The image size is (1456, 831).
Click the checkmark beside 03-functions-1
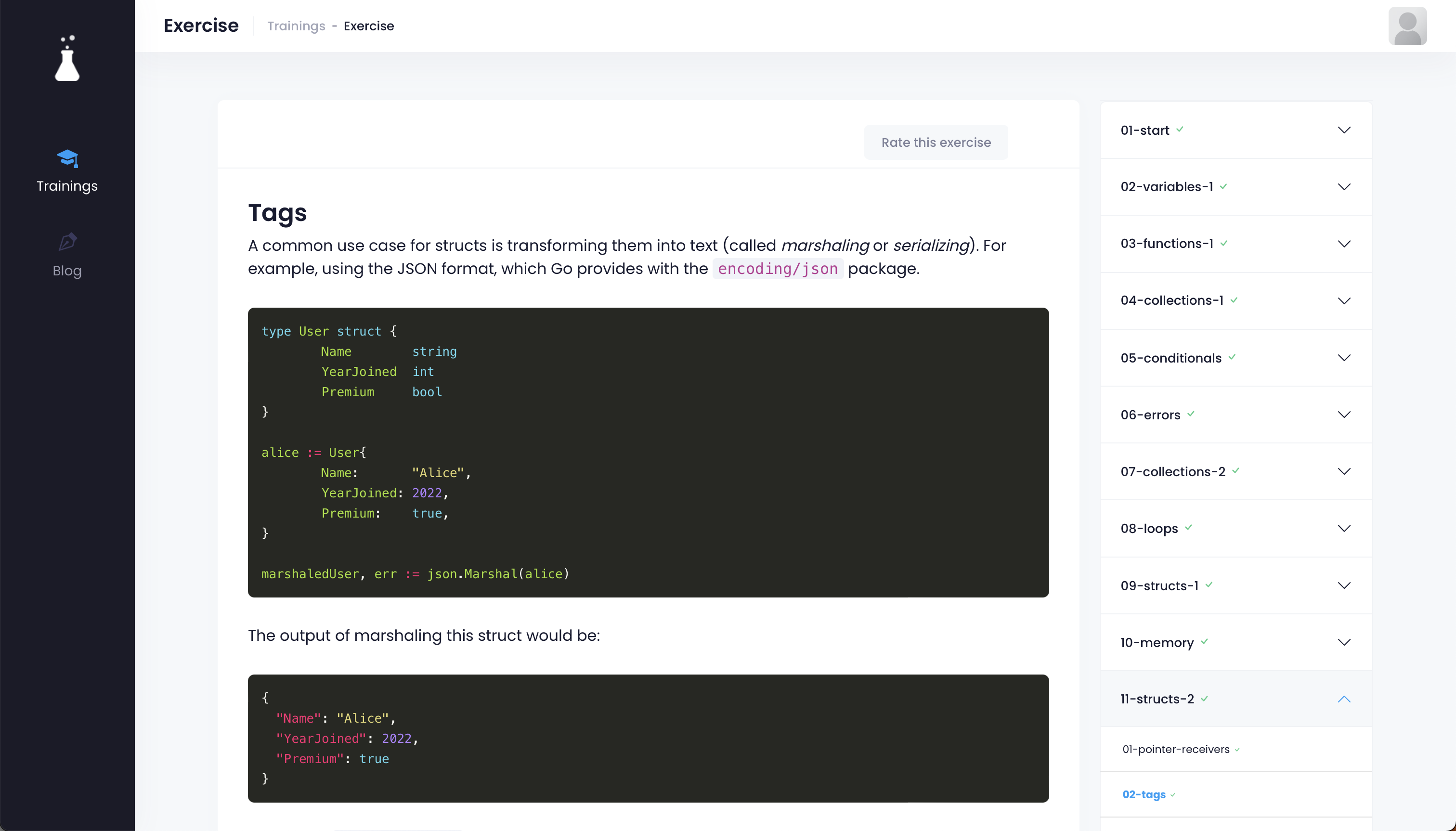click(x=1224, y=244)
